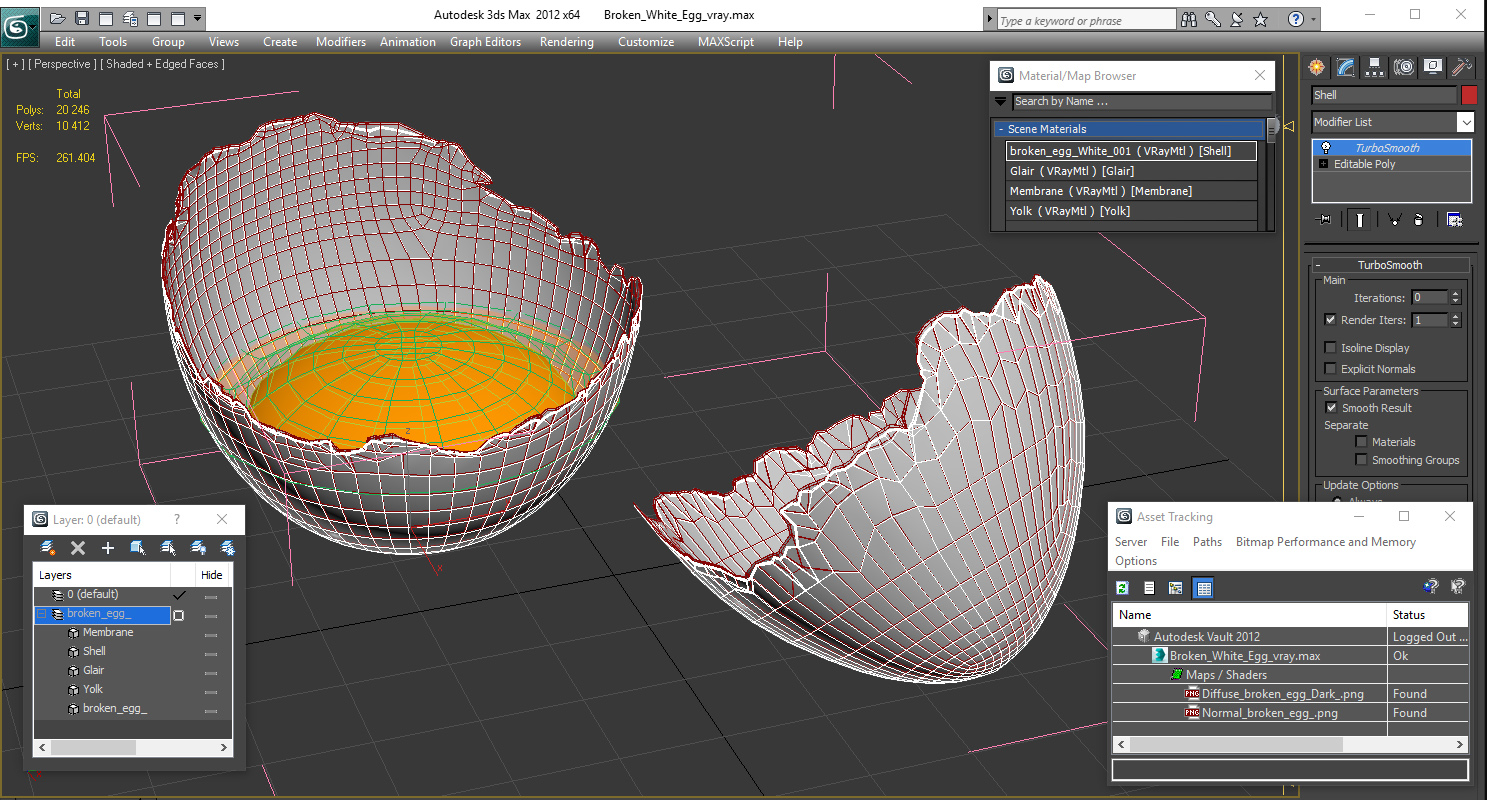Click Remove Modifier trash can icon
Viewport: 1487px width, 800px height.
click(1418, 220)
